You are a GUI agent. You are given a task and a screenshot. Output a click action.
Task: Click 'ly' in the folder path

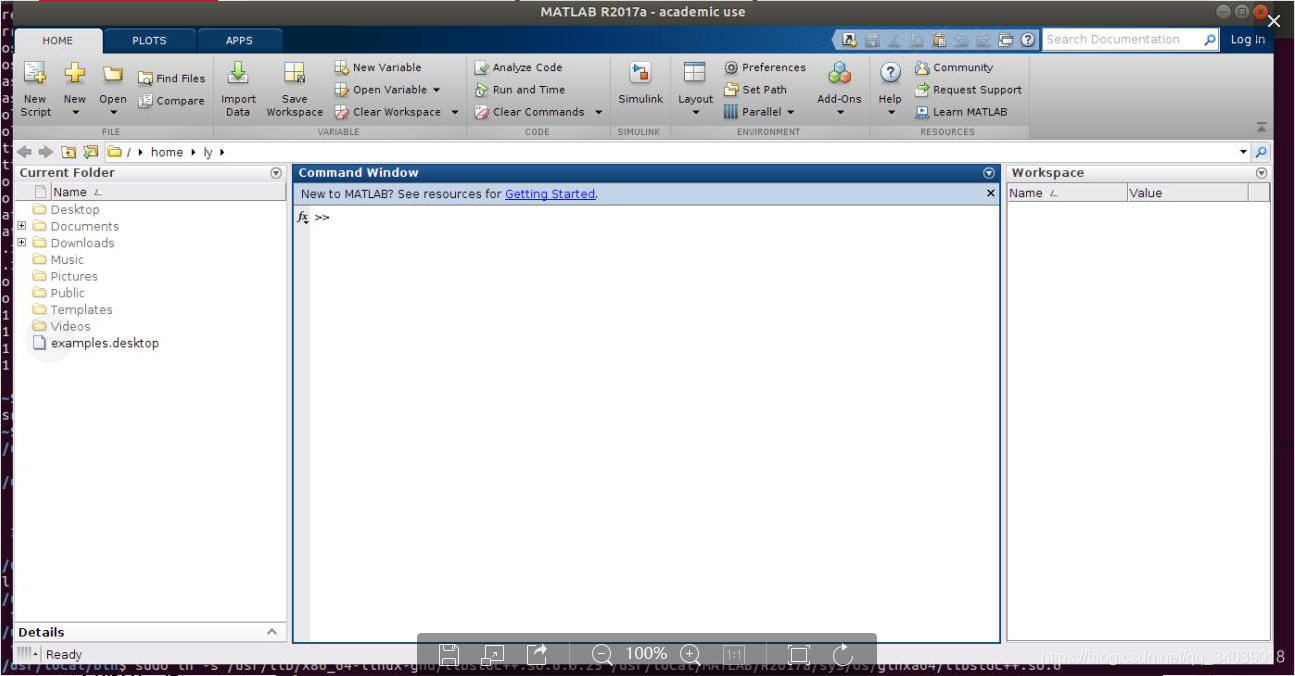click(x=208, y=152)
